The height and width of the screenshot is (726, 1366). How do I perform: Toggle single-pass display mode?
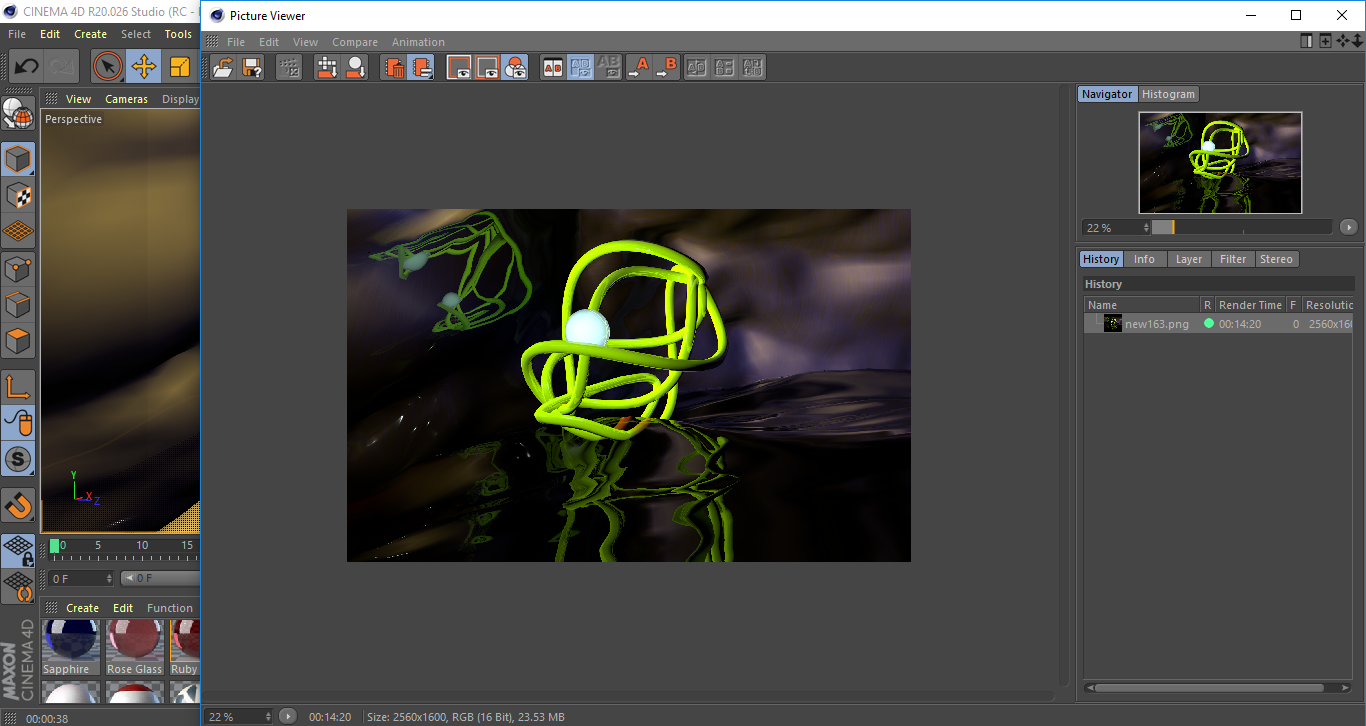[x=487, y=67]
